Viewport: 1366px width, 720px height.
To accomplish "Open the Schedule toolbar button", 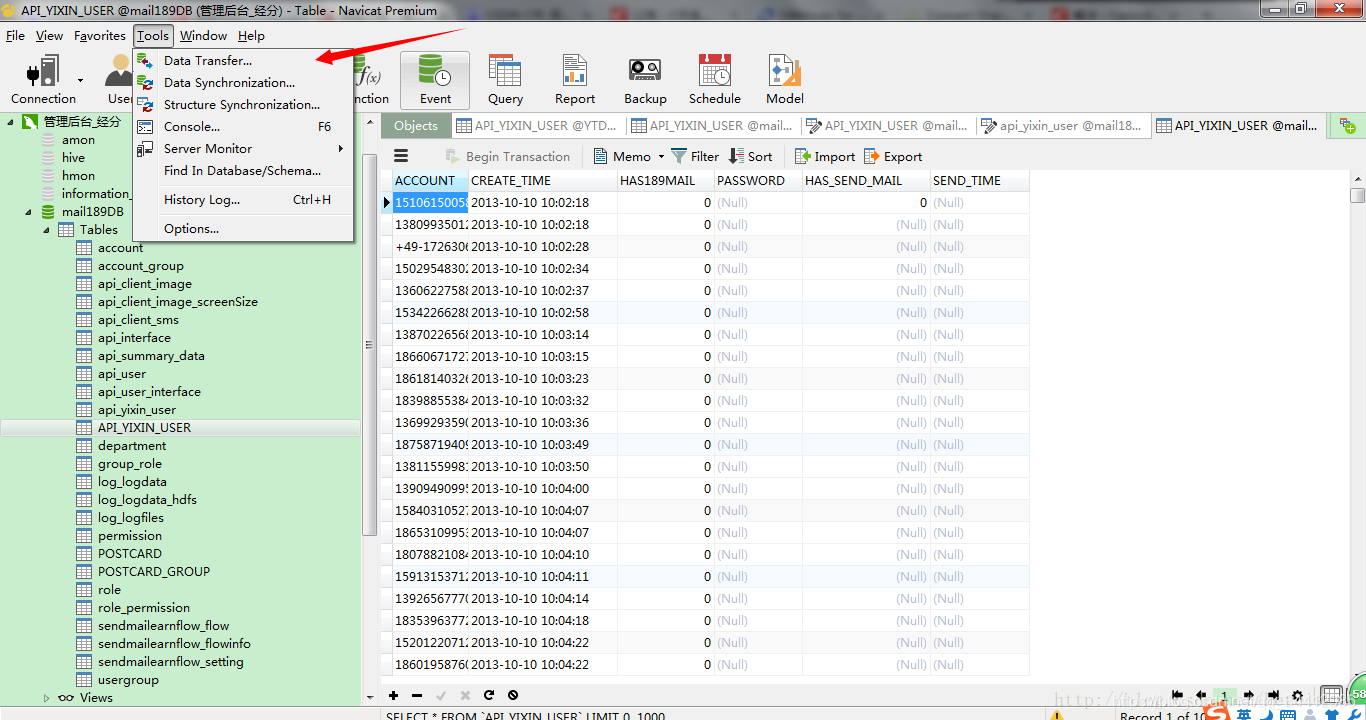I will click(x=715, y=80).
